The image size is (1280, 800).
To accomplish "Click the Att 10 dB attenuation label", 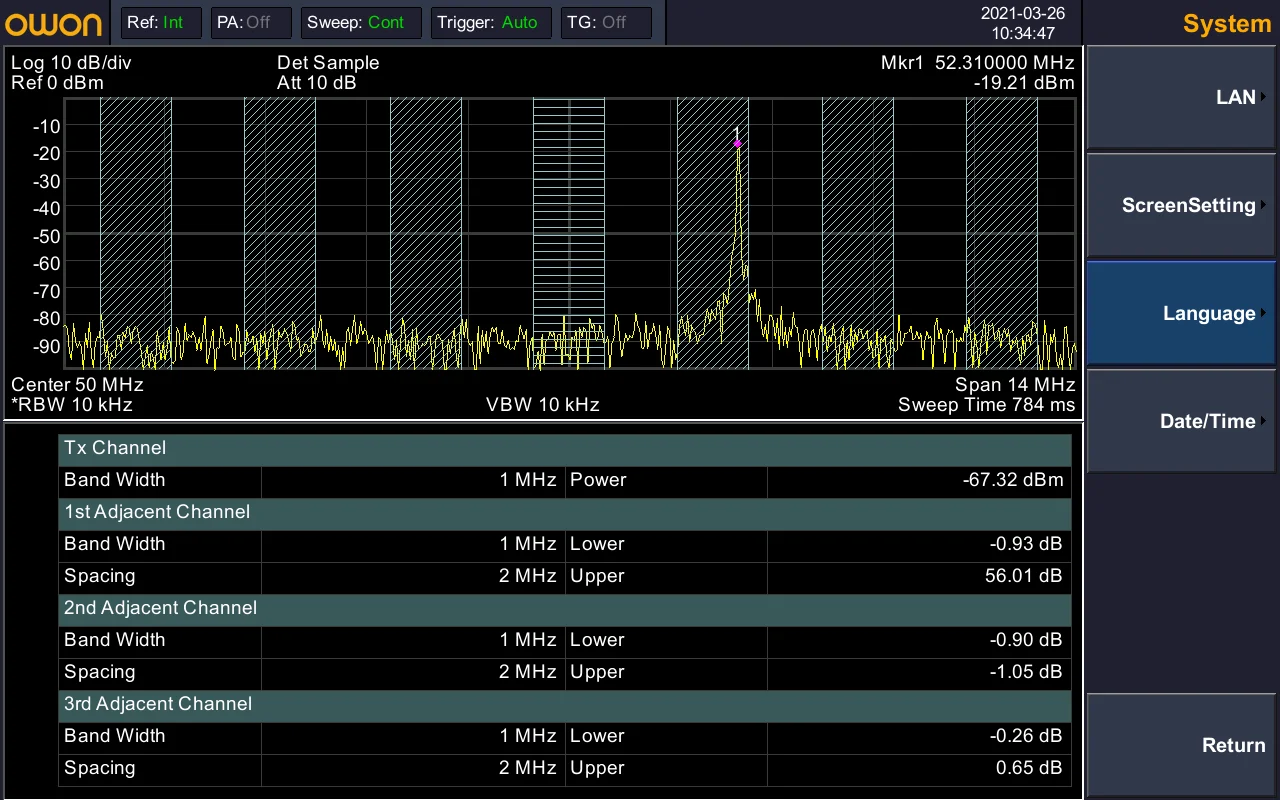I will coord(317,83).
